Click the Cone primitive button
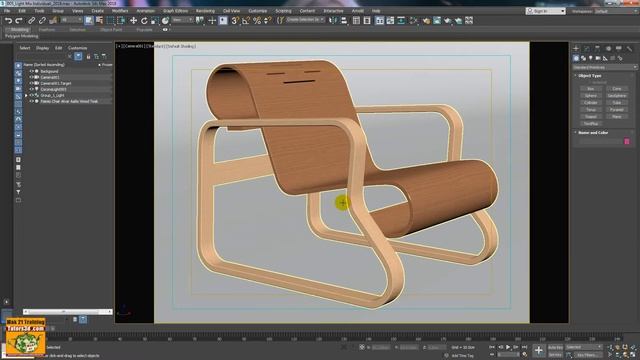 (616, 89)
